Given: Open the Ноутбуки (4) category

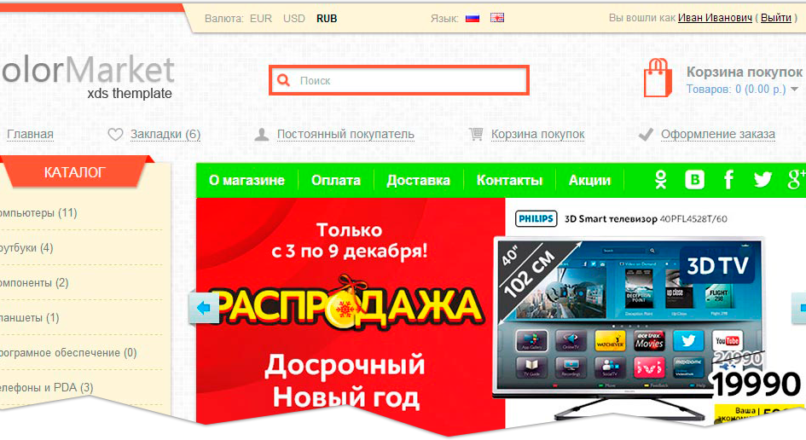Looking at the screenshot, I should [x=26, y=248].
